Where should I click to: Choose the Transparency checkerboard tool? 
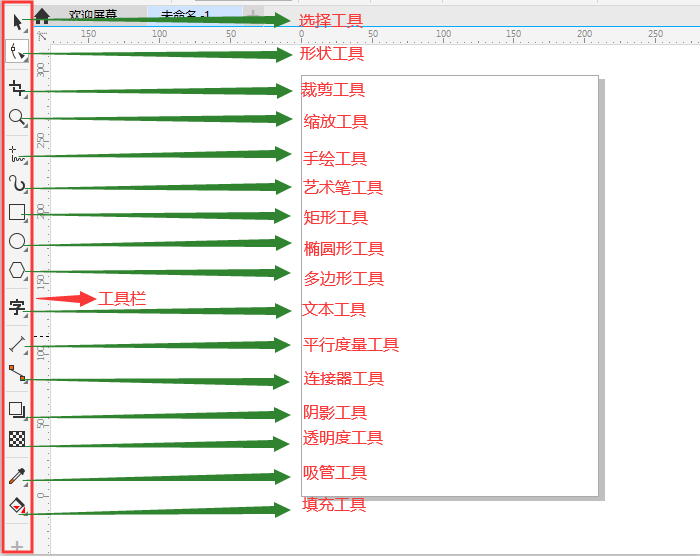pyautogui.click(x=17, y=439)
